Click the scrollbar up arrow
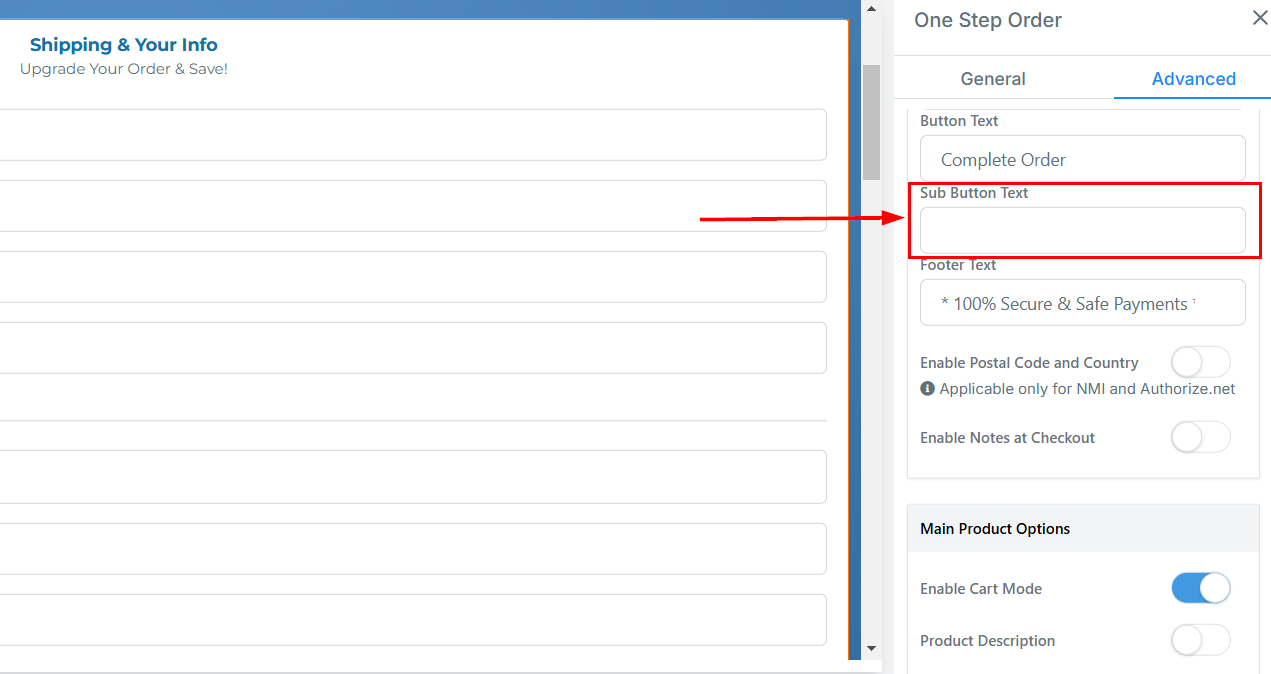 (871, 9)
